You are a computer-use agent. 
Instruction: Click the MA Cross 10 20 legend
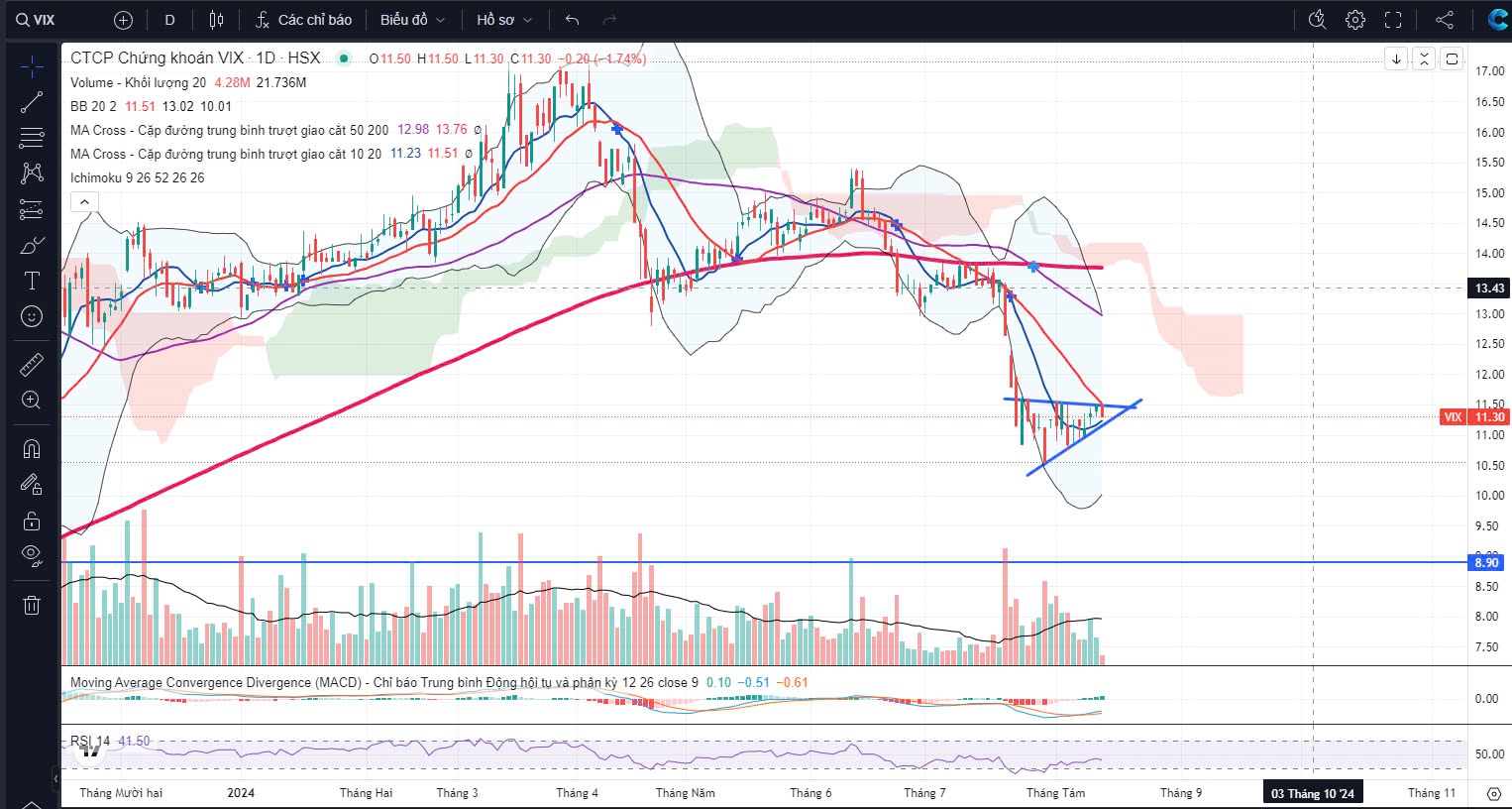point(225,154)
